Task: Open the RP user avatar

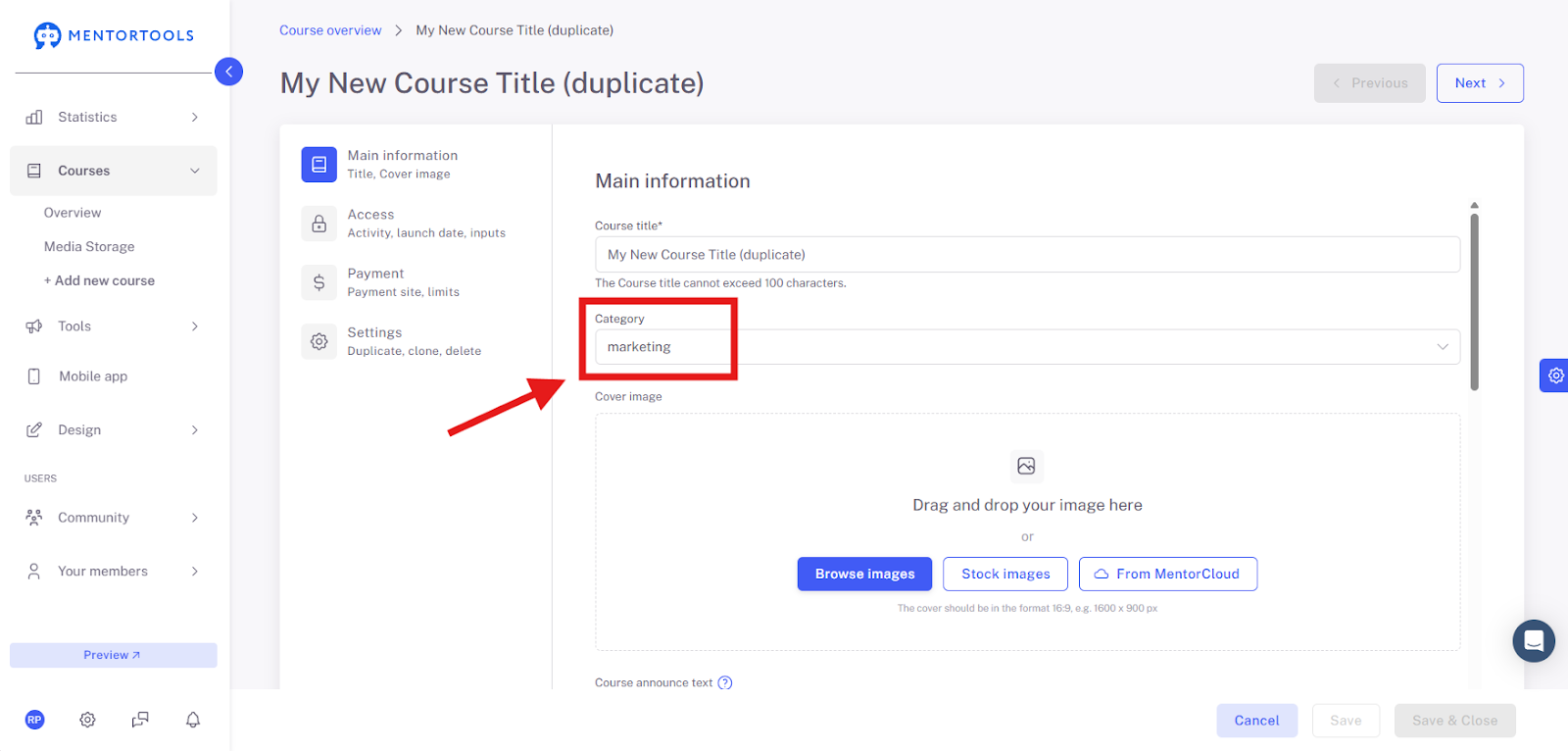Action: [x=34, y=720]
